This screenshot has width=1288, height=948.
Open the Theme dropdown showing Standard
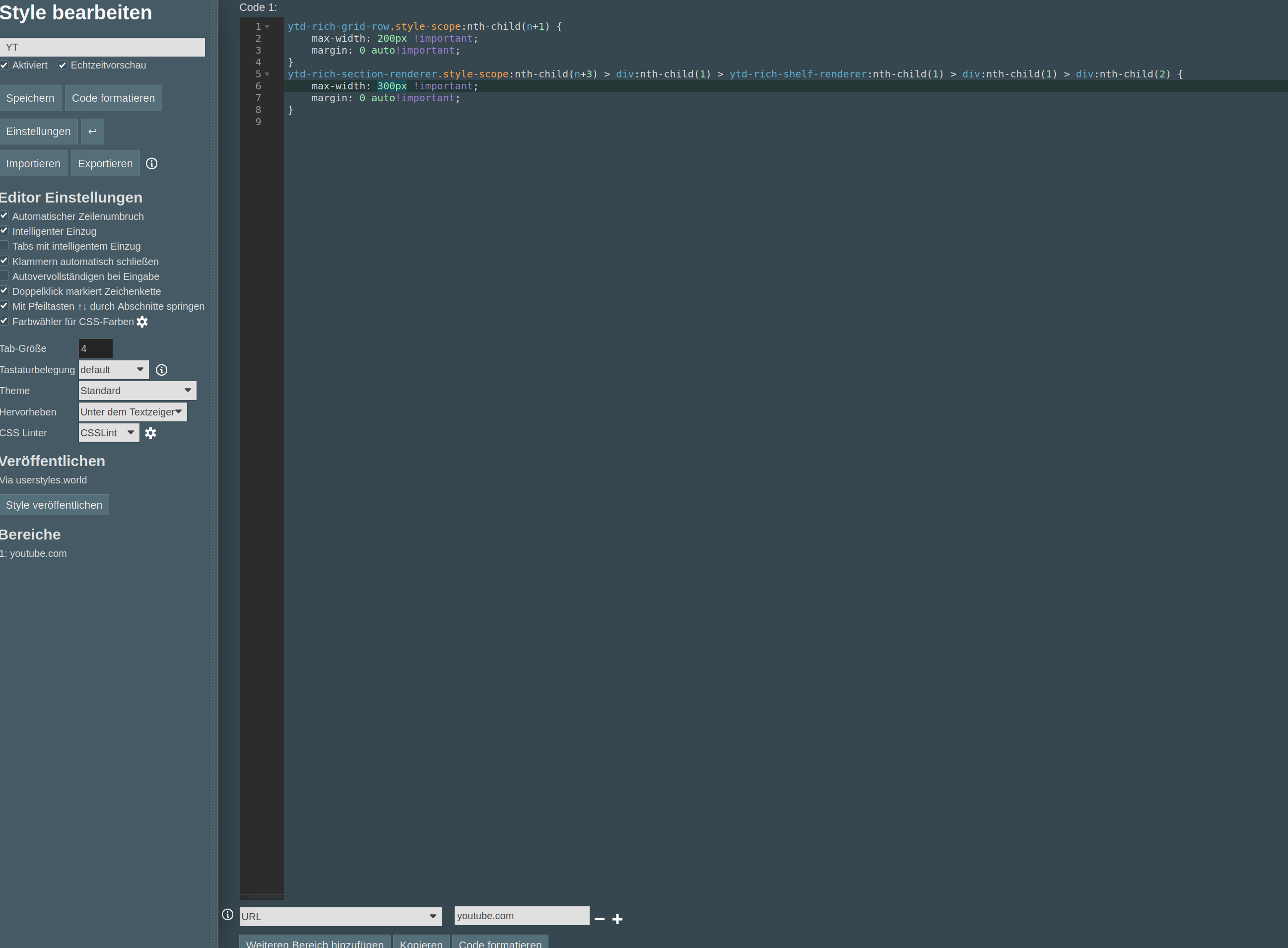[137, 391]
